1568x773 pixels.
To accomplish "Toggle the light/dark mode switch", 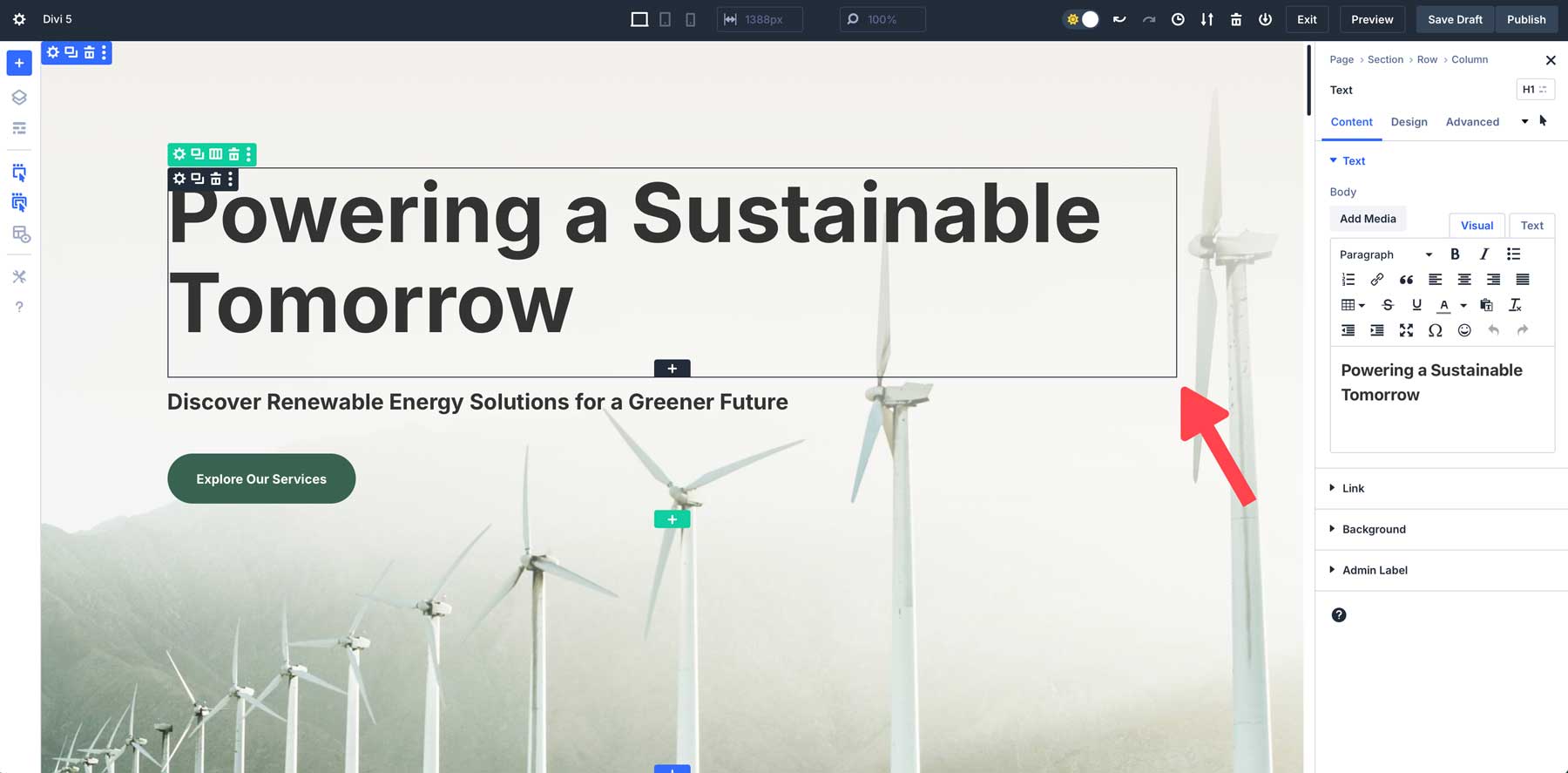I will tap(1082, 19).
